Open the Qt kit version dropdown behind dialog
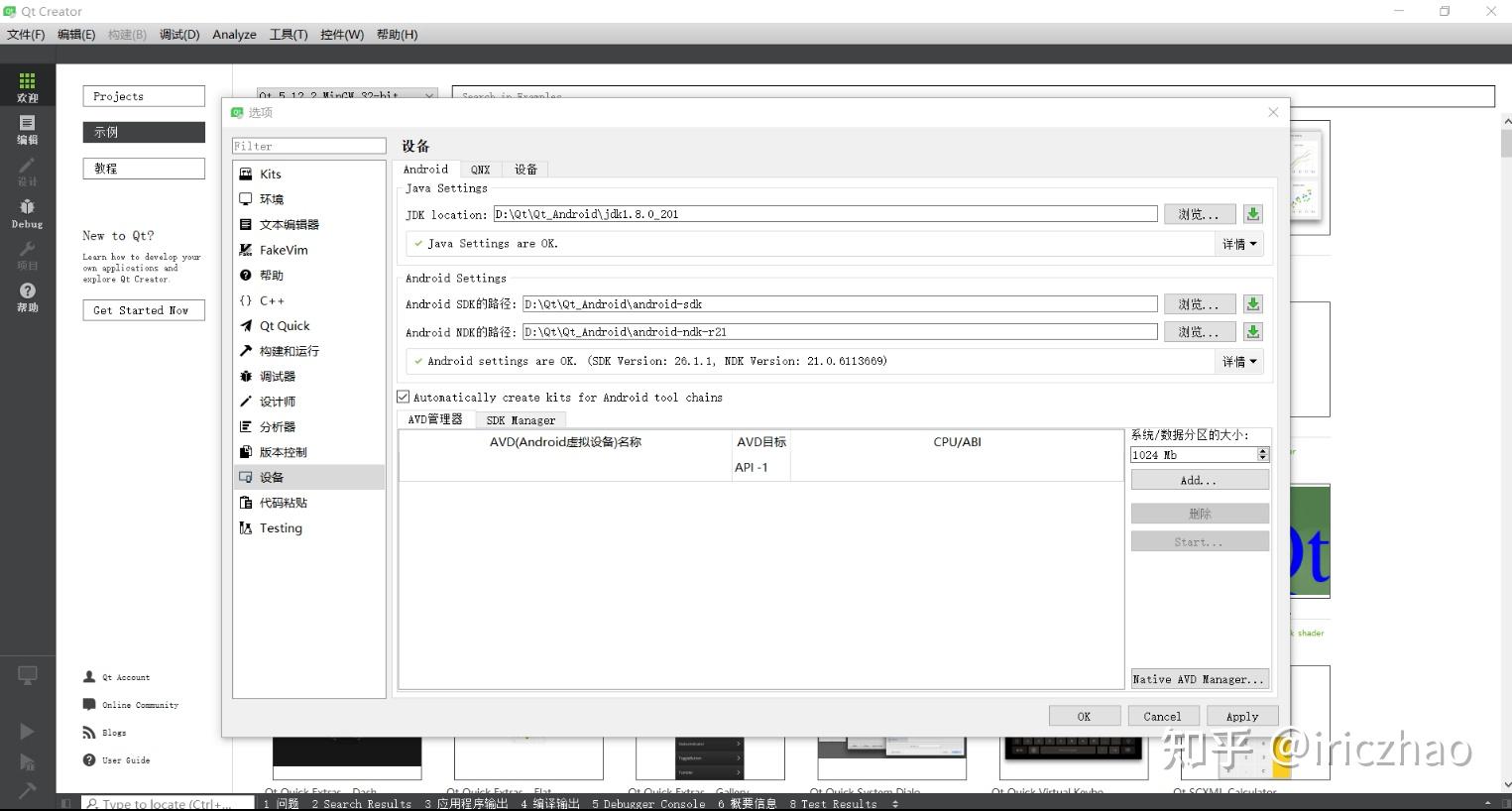Screen dimensions: 1512x811 point(347,95)
